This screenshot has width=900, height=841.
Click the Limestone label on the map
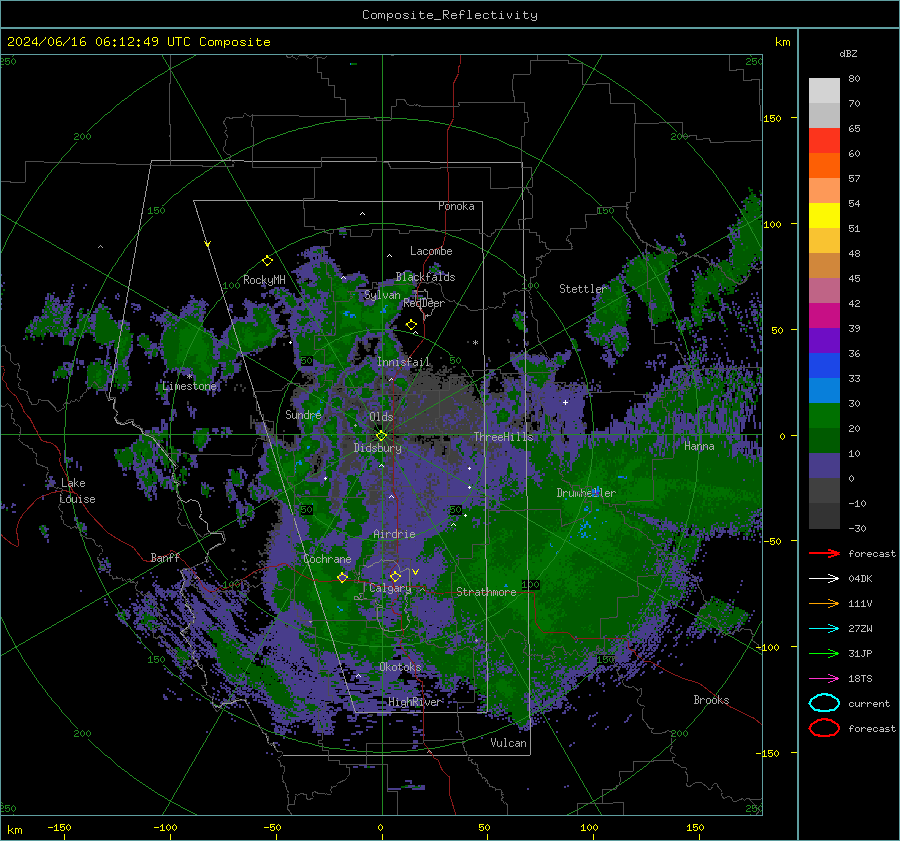189,386
